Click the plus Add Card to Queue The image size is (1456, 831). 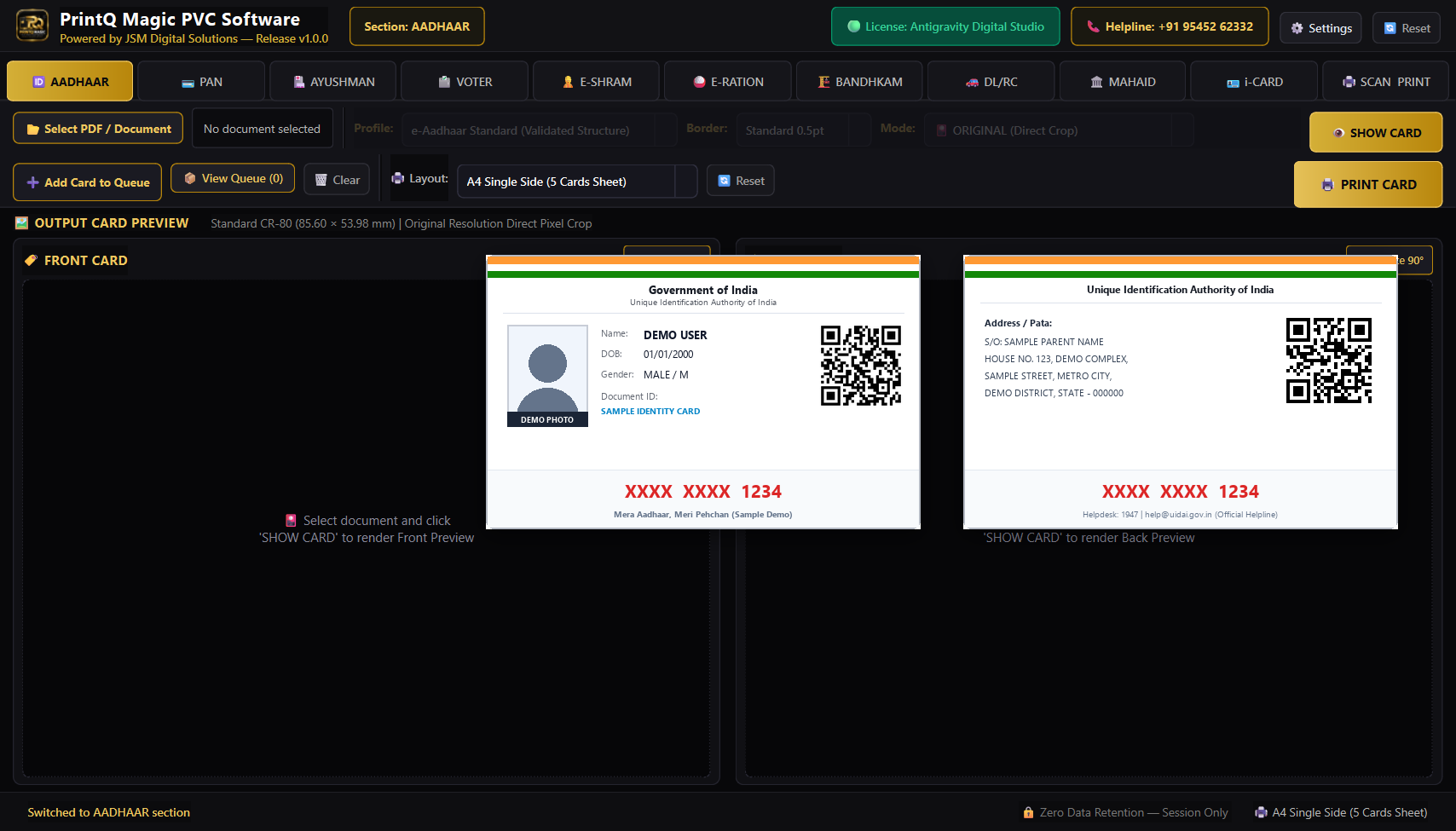pyautogui.click(x=87, y=182)
